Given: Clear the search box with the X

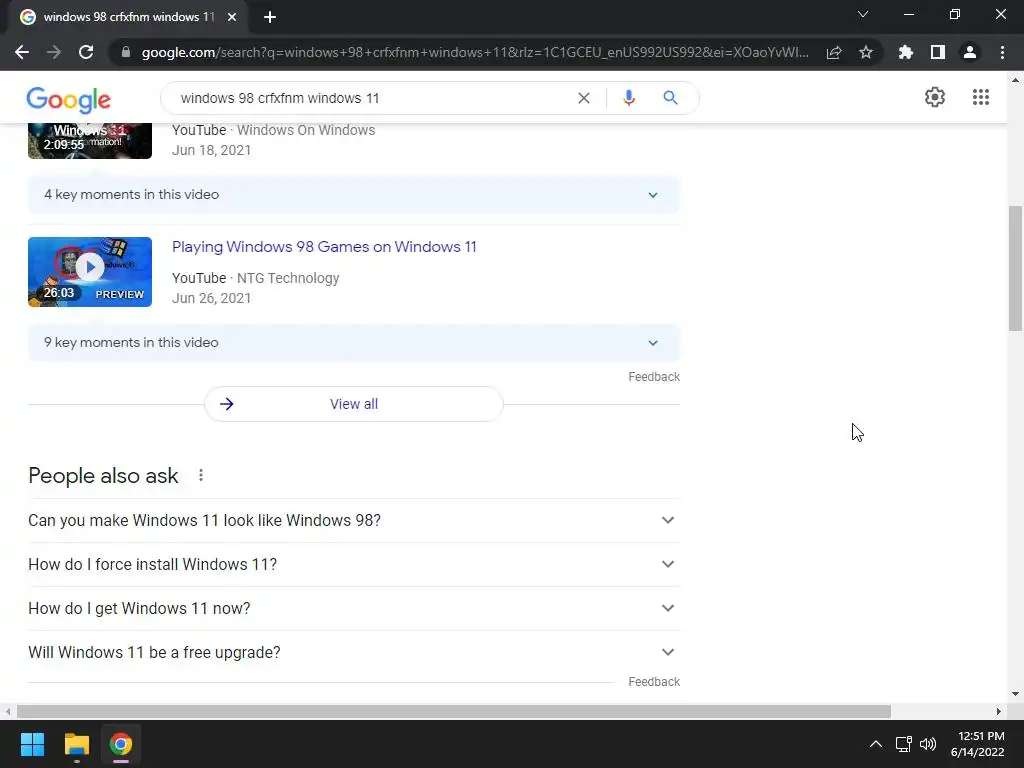Looking at the screenshot, I should [584, 98].
